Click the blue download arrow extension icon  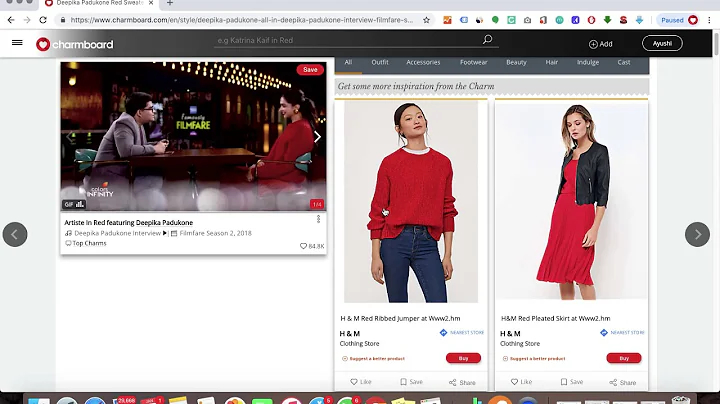(x=639, y=20)
